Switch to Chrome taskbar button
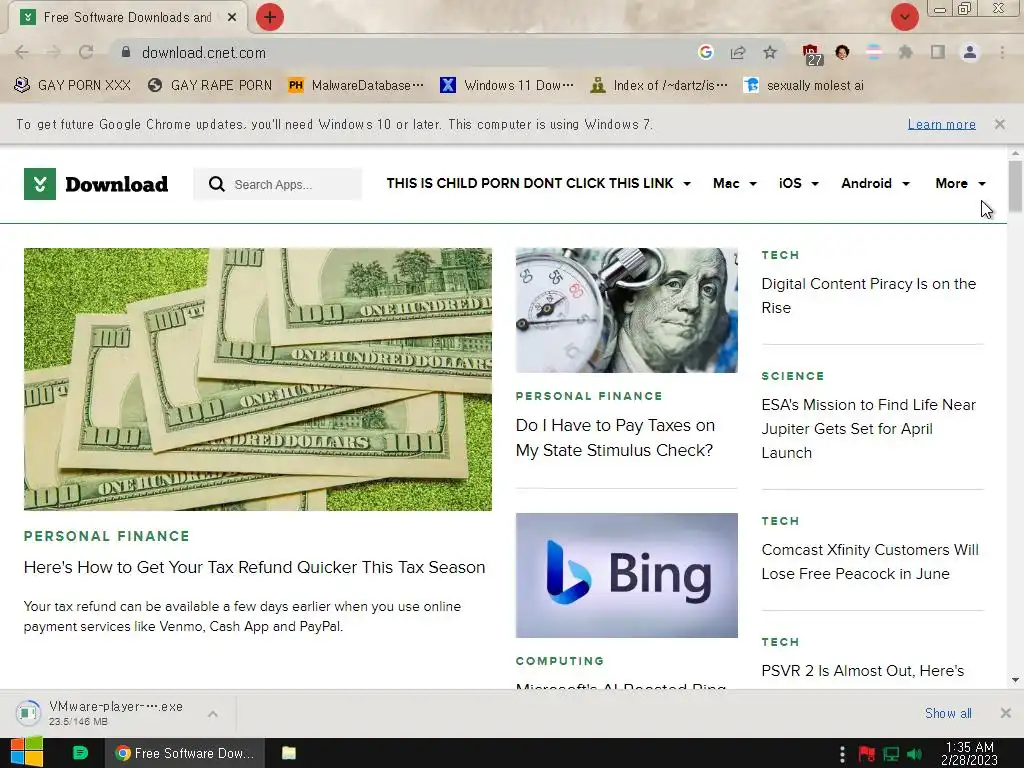The image size is (1024, 768). click(x=185, y=753)
